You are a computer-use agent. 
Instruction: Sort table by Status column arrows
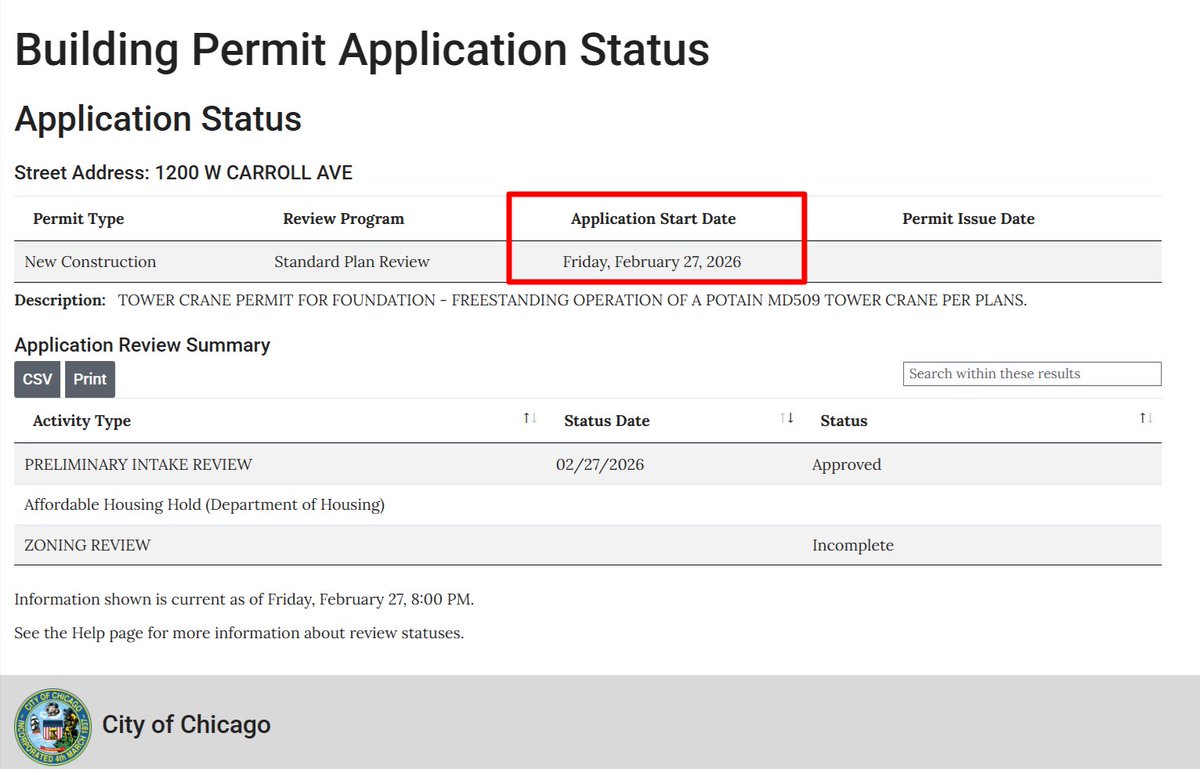1145,418
